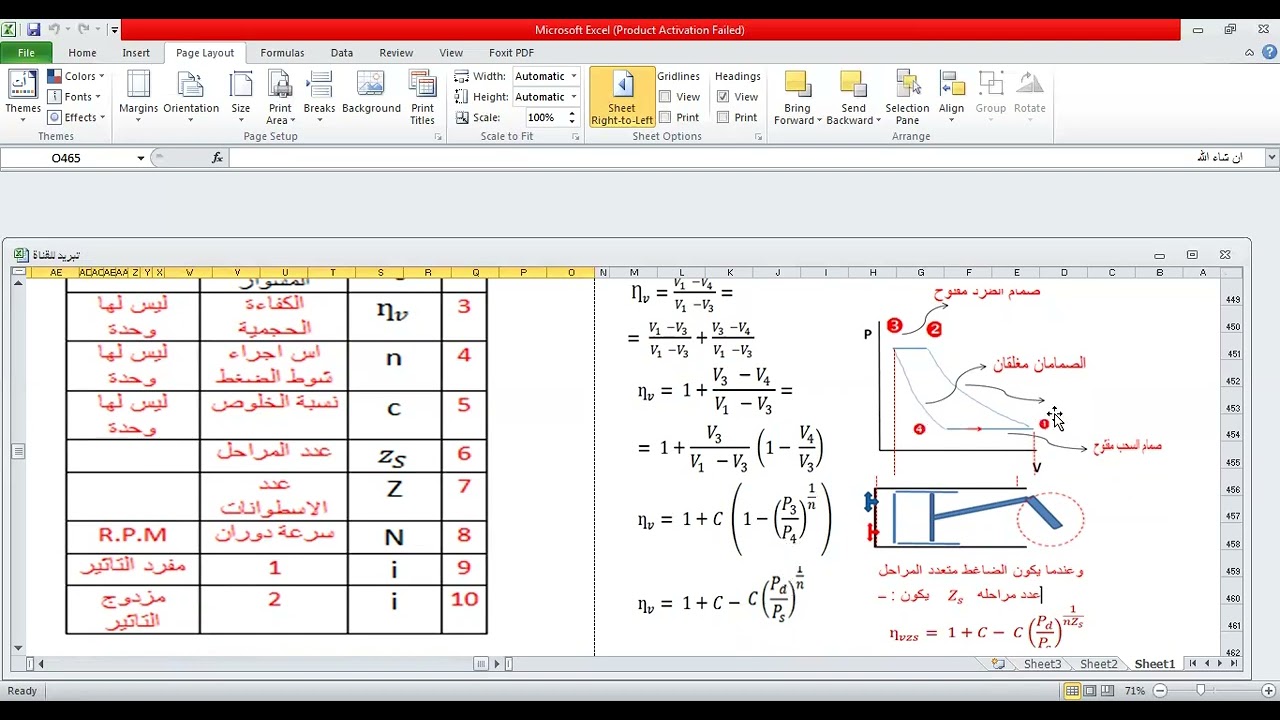Select the Sheet3 worksheet tab
The image size is (1280, 720).
[1041, 664]
